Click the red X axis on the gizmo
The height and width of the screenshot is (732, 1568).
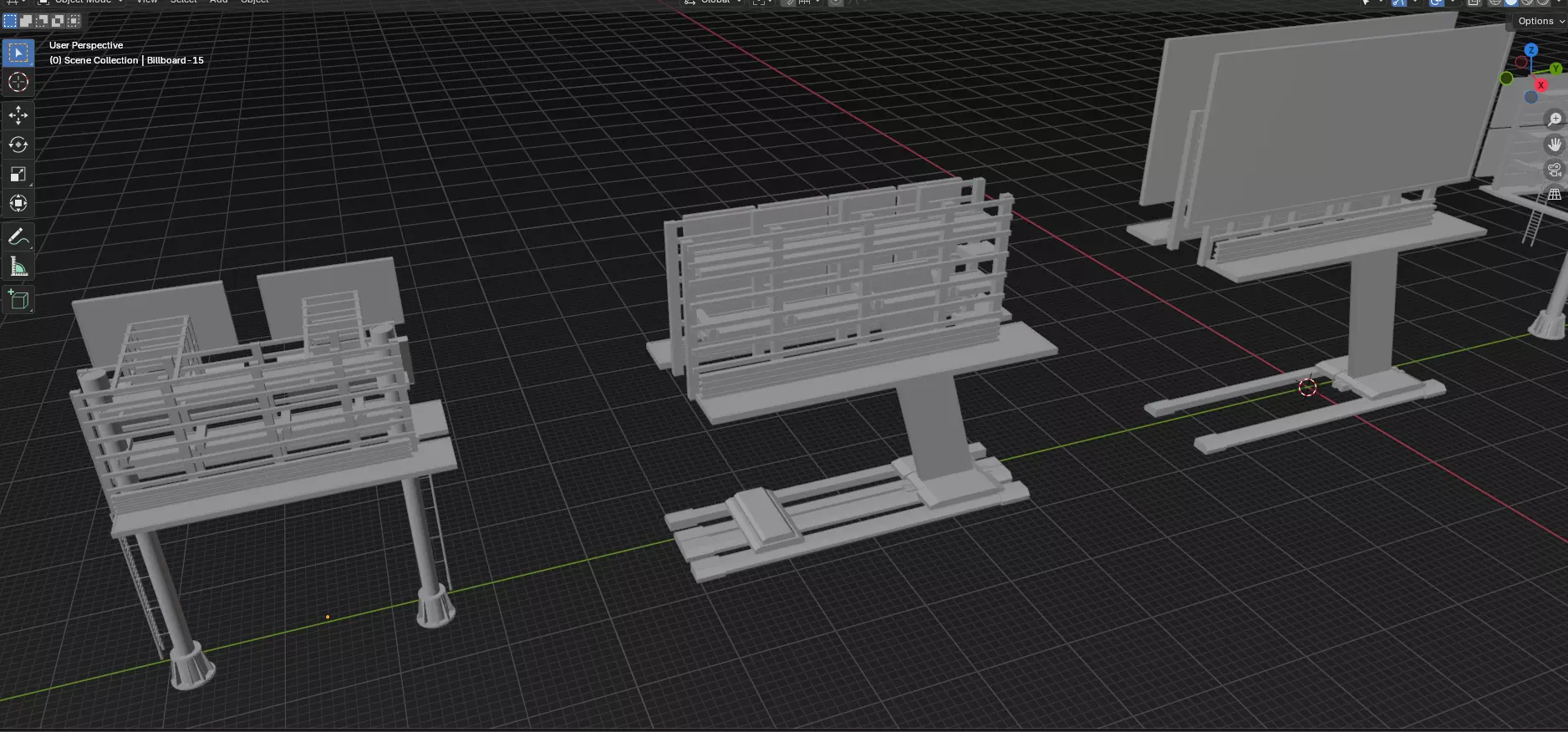pyautogui.click(x=1540, y=85)
